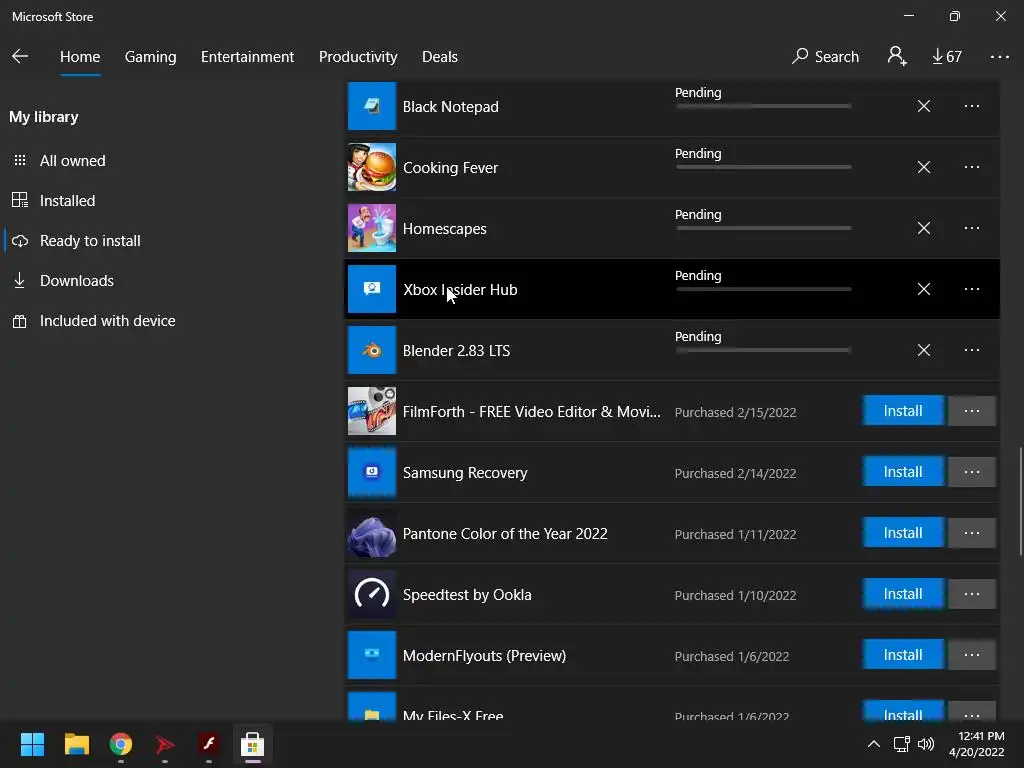The height and width of the screenshot is (768, 1024).
Task: Switch to the Entertainment tab
Action: pos(248,57)
